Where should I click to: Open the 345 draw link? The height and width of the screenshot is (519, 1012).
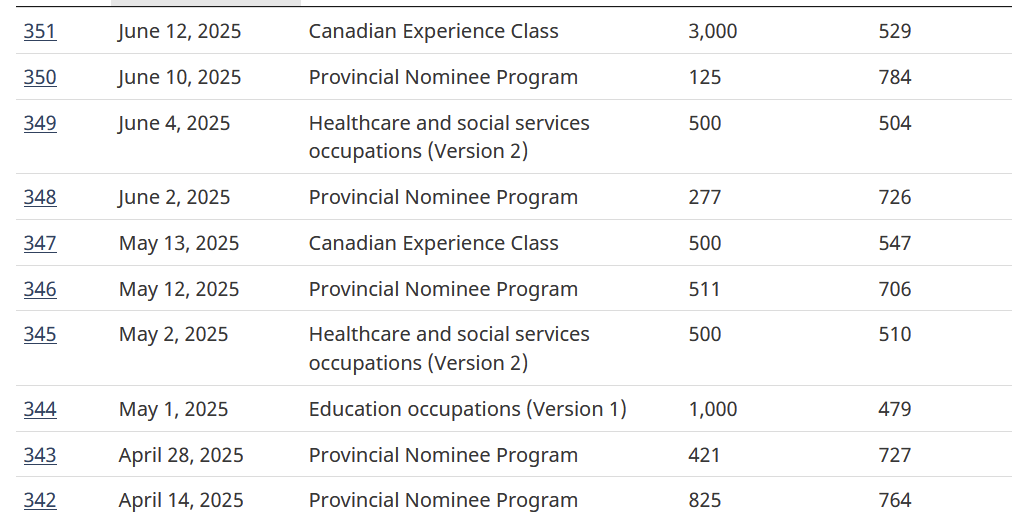[x=40, y=334]
